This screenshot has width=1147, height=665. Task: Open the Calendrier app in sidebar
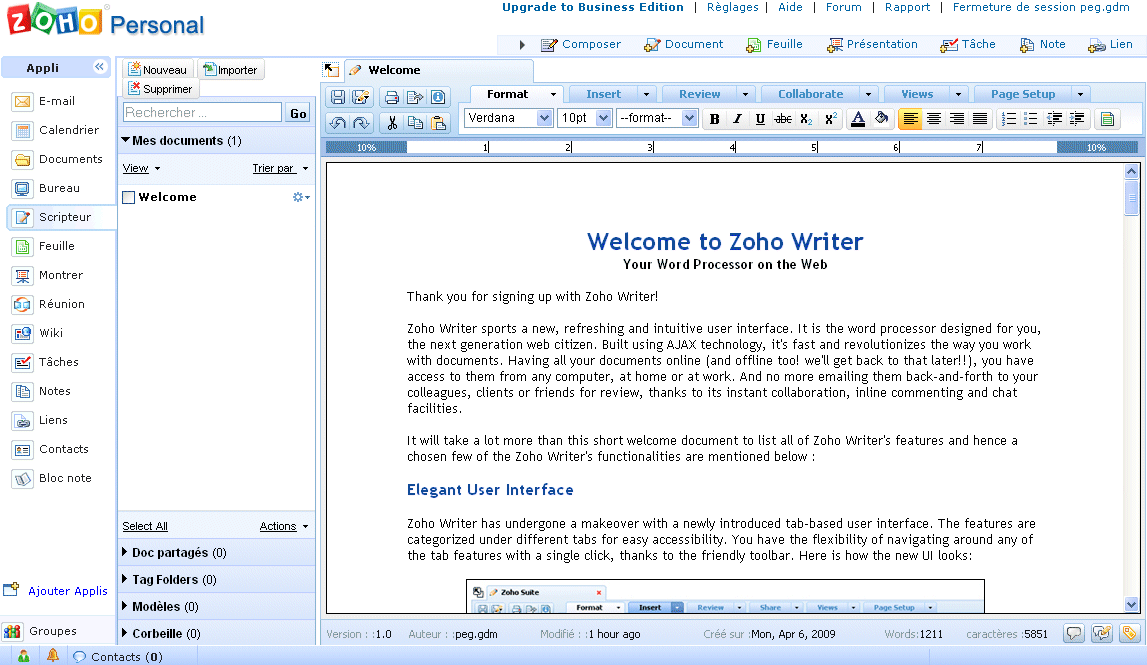69,130
